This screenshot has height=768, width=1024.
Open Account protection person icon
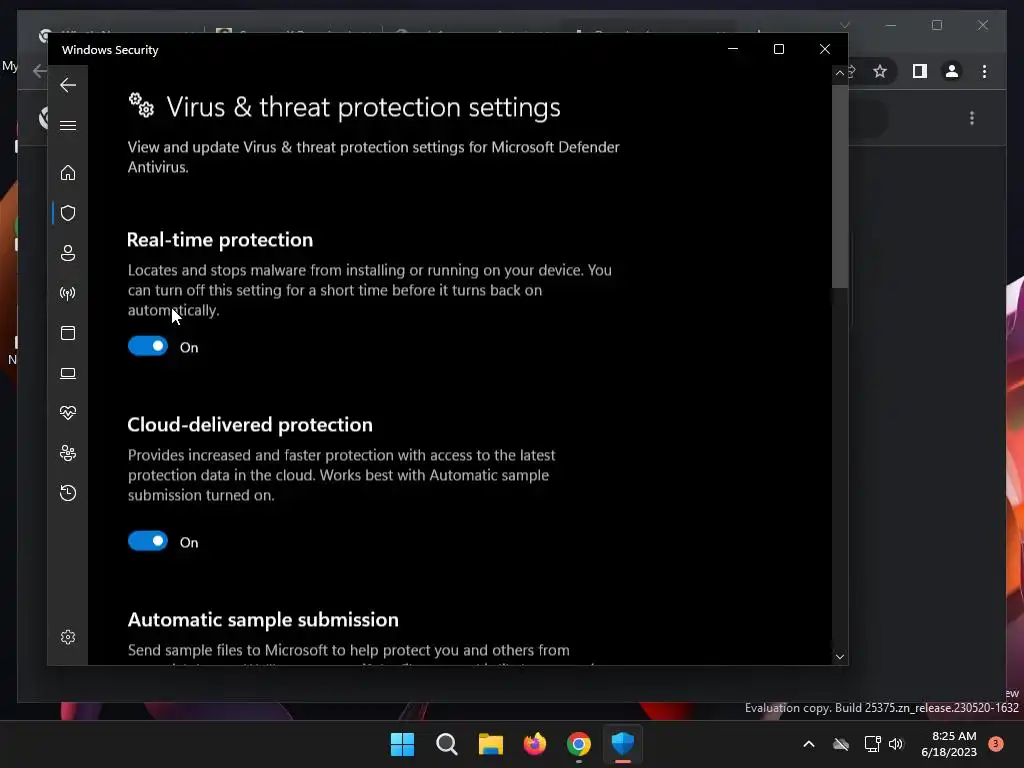68,253
